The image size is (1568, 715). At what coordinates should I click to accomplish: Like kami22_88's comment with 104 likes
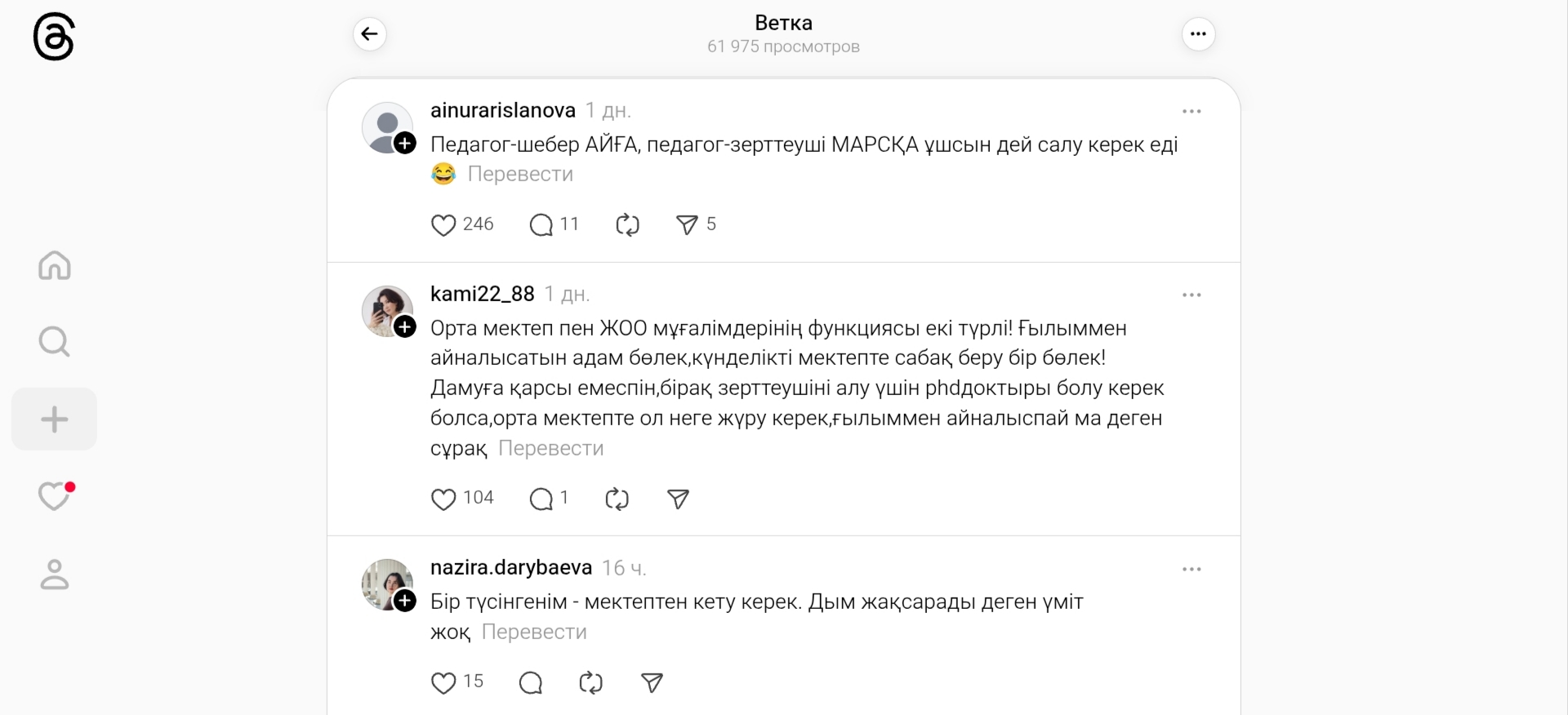[x=443, y=499]
